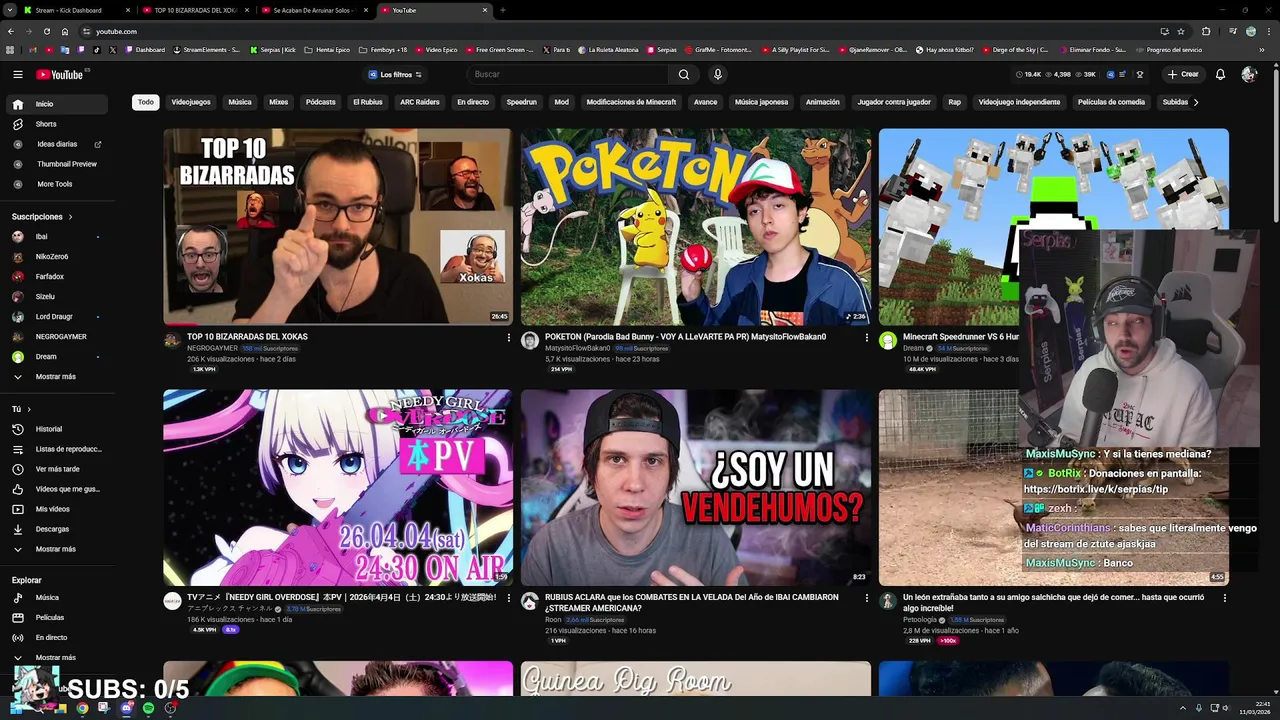Screen dimensions: 1280x720
Task: Open Shorts in the sidebar
Action: (56, 124)
